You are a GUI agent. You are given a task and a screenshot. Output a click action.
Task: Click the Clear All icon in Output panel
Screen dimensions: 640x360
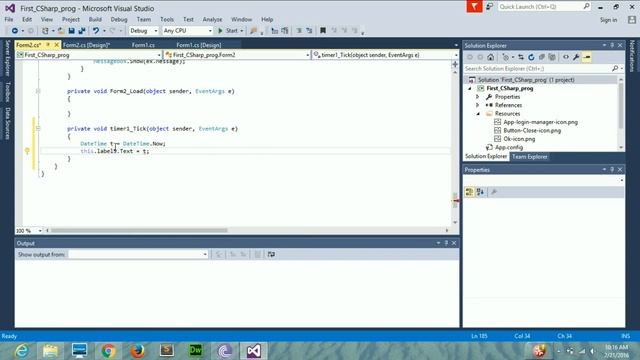[258, 254]
